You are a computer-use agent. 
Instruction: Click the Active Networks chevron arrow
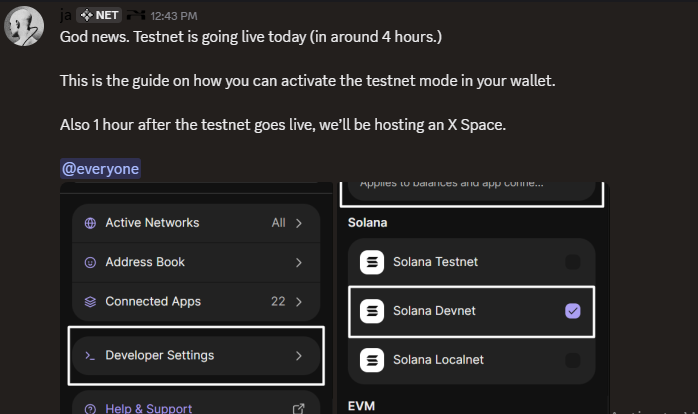299,223
